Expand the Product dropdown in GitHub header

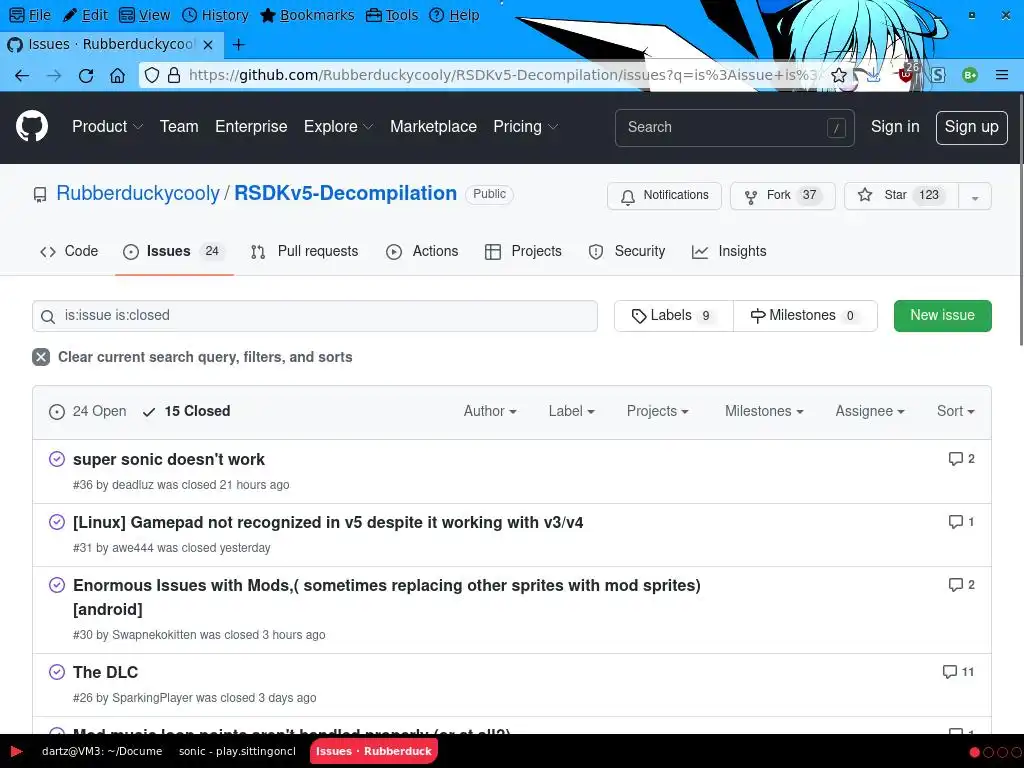[107, 127]
